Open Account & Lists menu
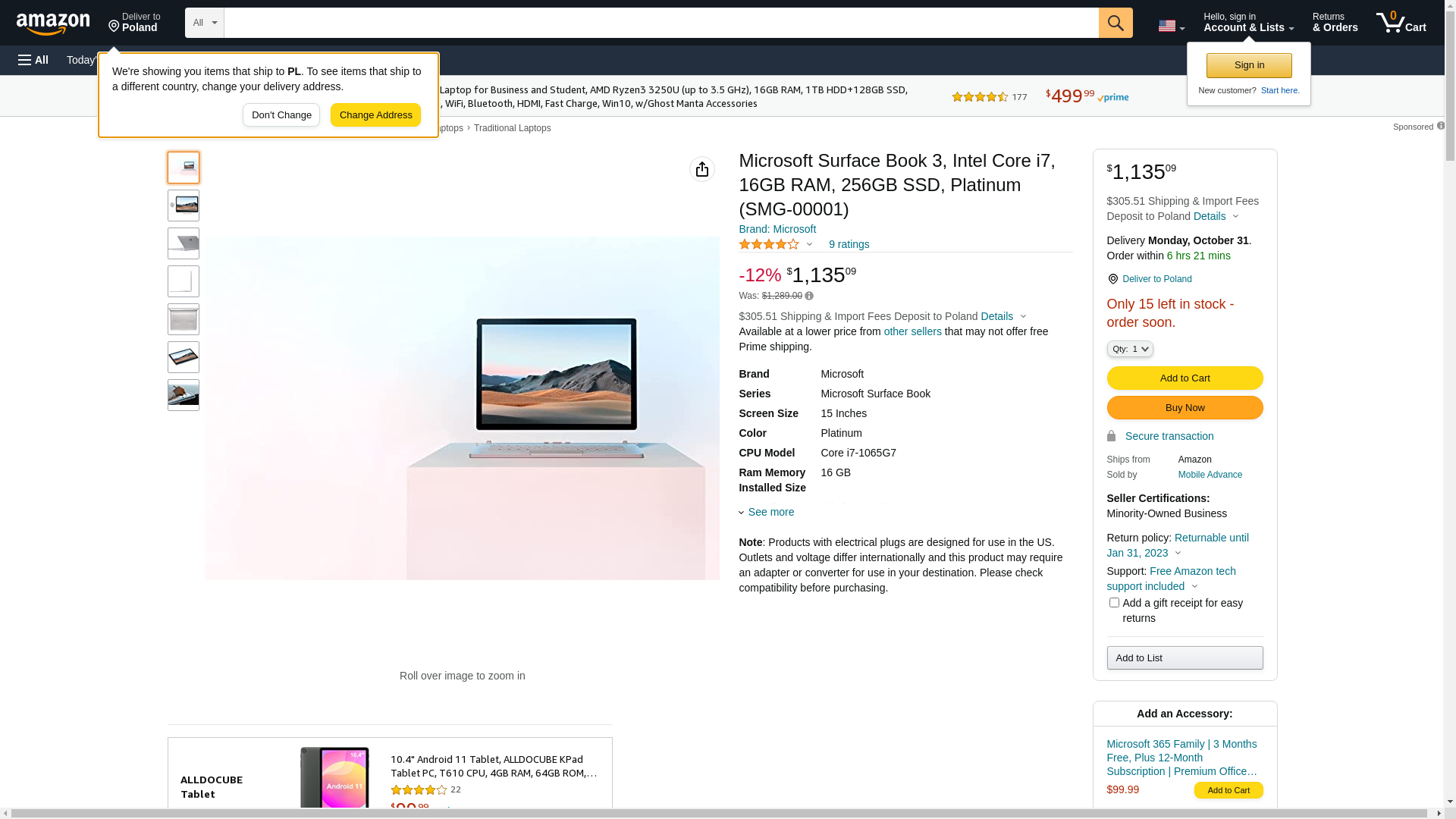 [x=1248, y=23]
